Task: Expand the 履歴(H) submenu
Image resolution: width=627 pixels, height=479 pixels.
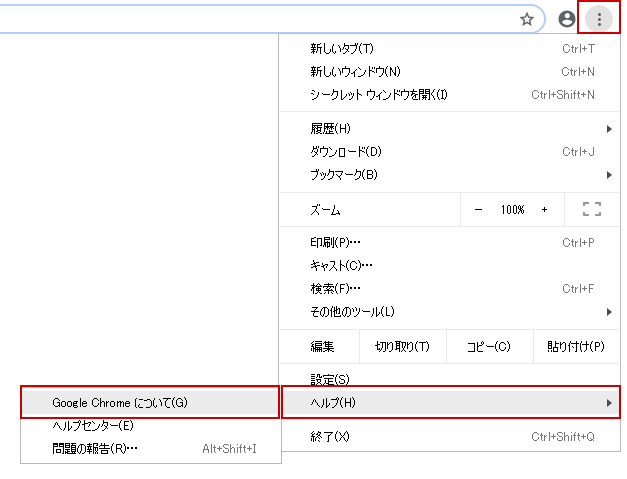Action: (449, 129)
